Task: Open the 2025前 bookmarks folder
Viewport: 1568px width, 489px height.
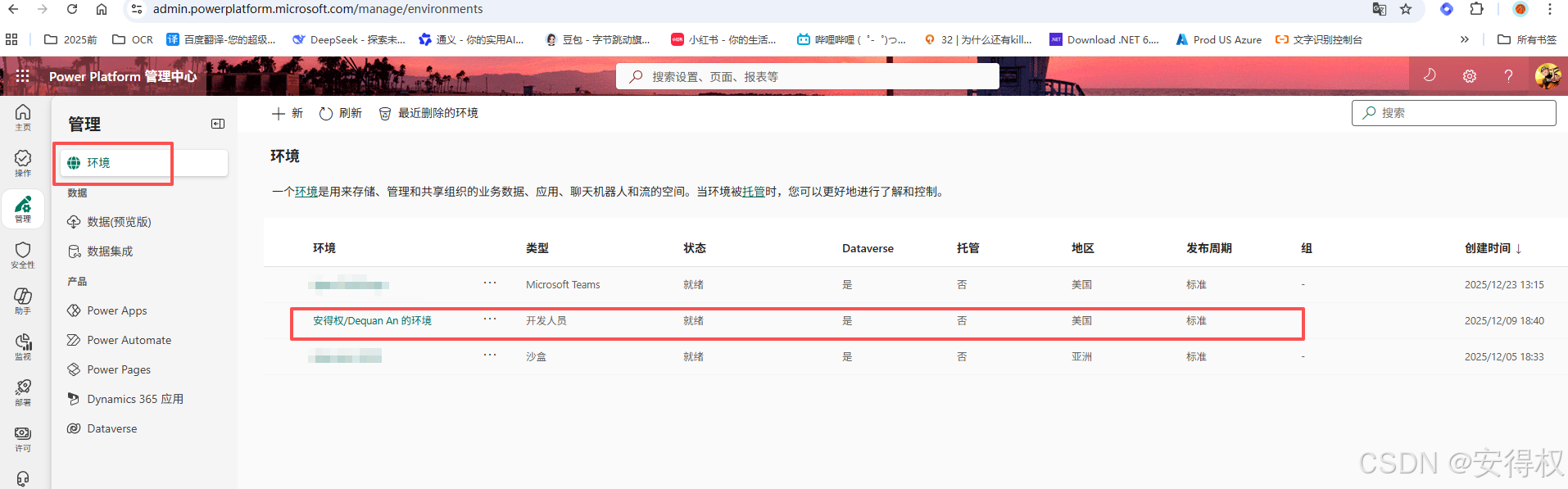Action: click(x=70, y=39)
